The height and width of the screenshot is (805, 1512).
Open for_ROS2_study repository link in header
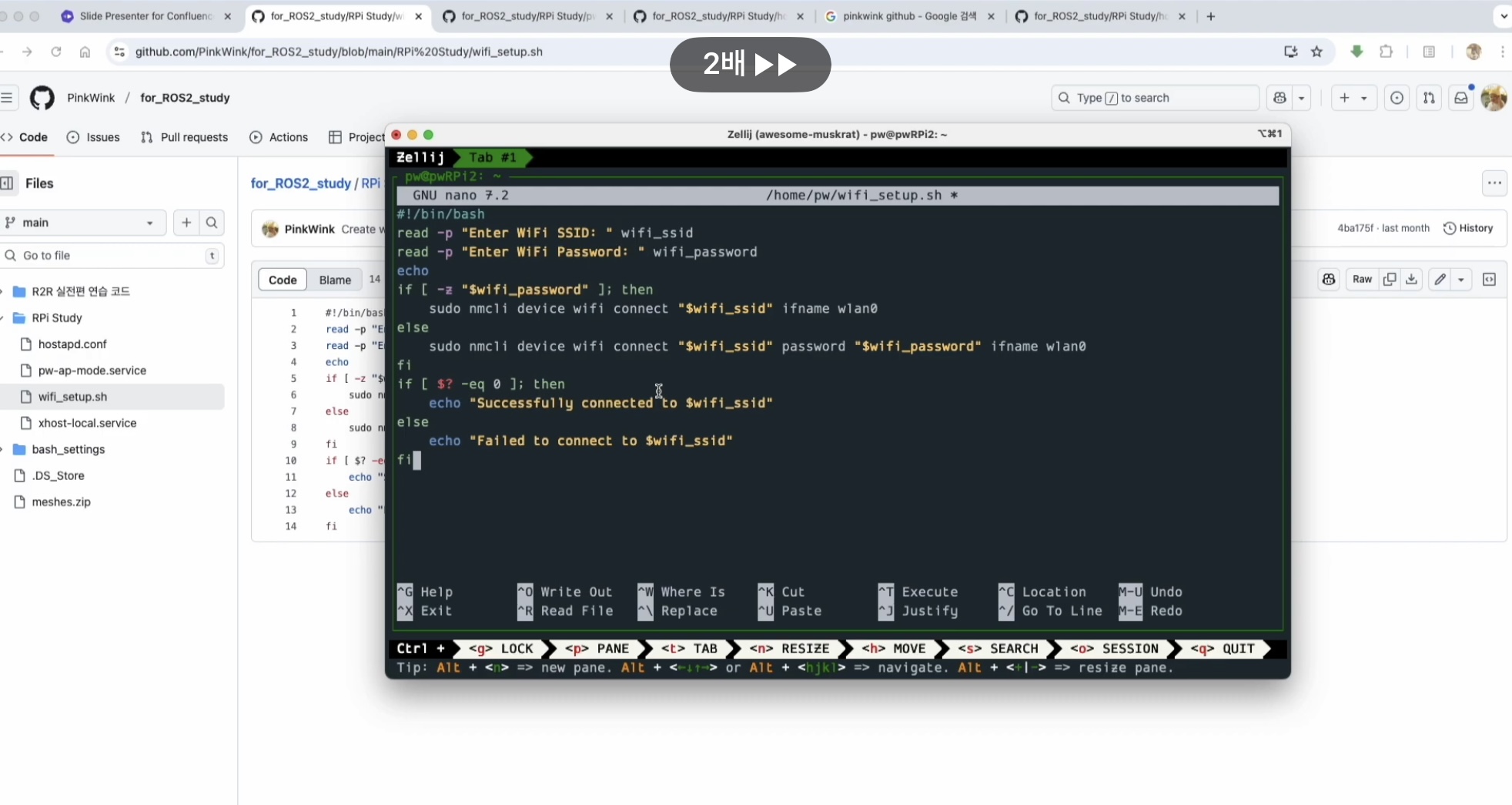pos(185,98)
